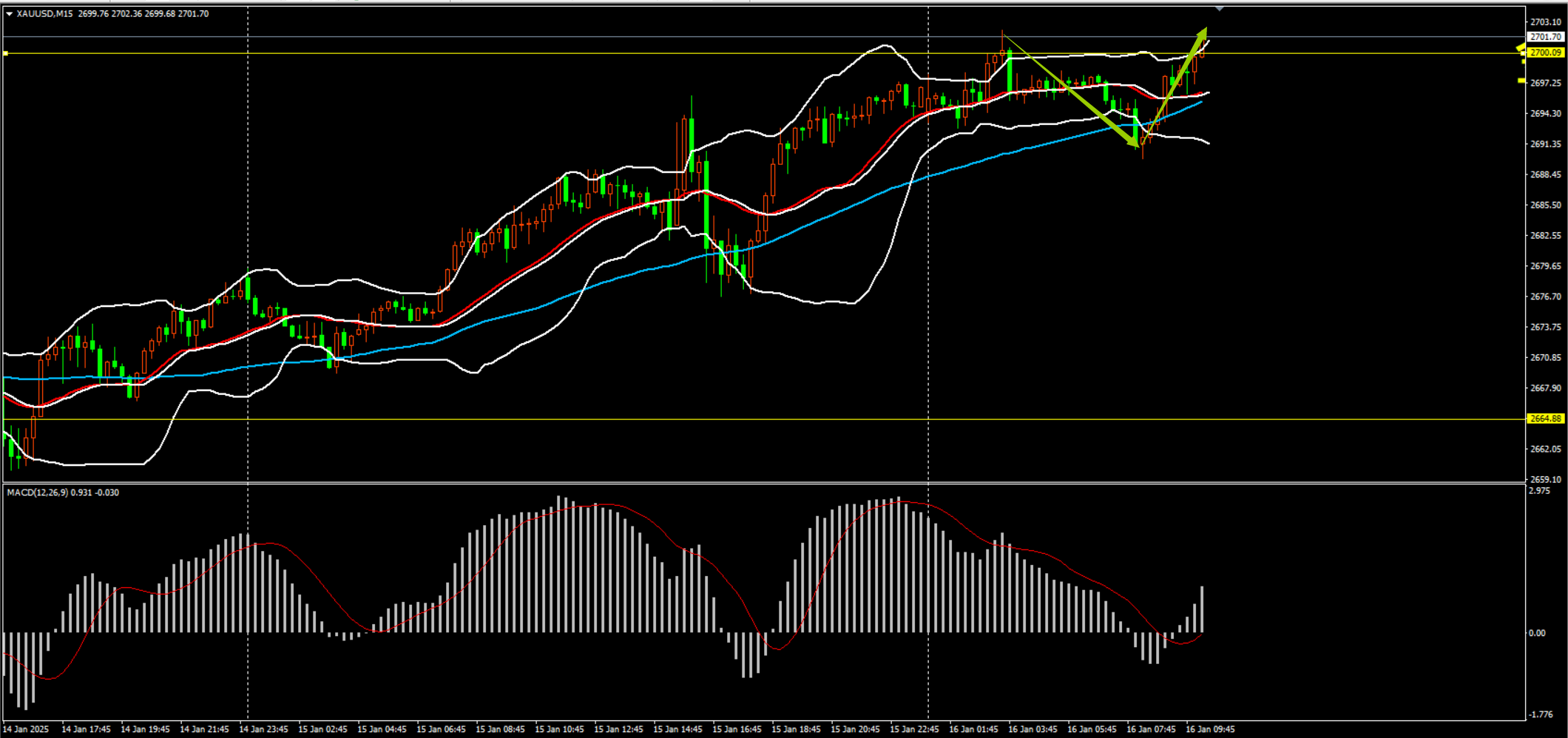Click the 14 Jan 23:45 time label
Image resolution: width=1568 pixels, height=738 pixels.
pos(263,729)
